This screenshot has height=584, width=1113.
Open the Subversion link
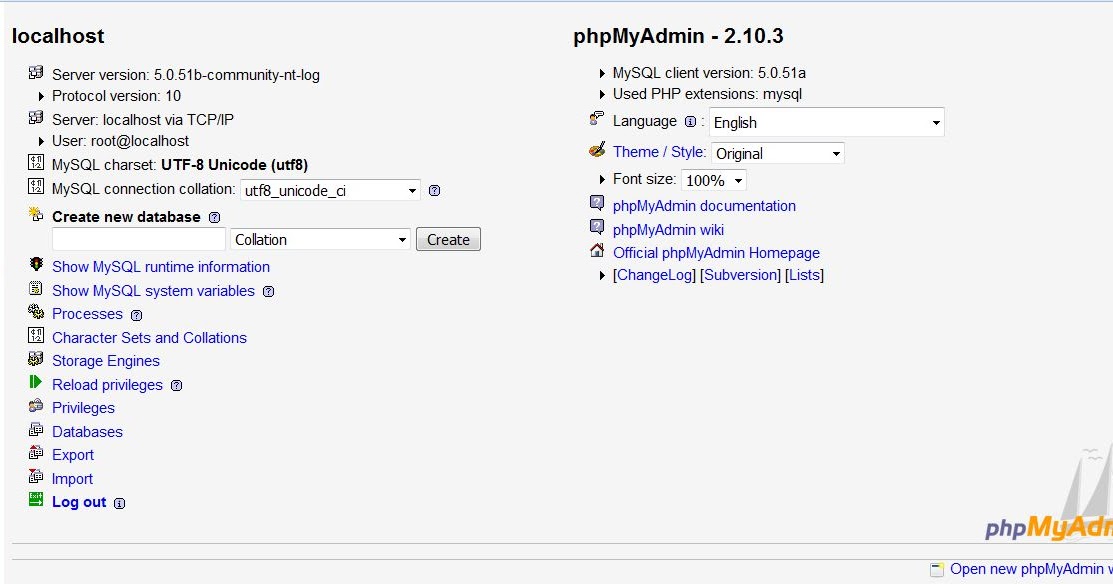pyautogui.click(x=740, y=275)
